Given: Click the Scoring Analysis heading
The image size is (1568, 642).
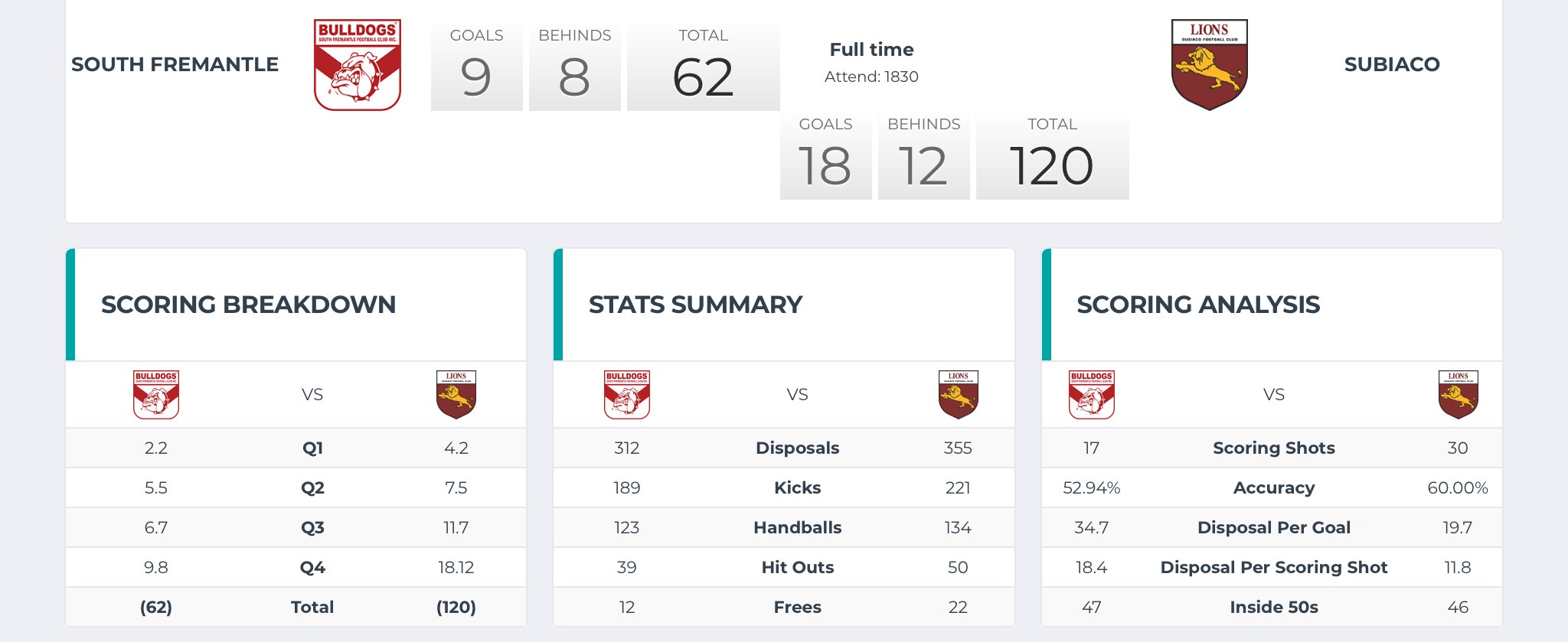Looking at the screenshot, I should pos(1198,305).
